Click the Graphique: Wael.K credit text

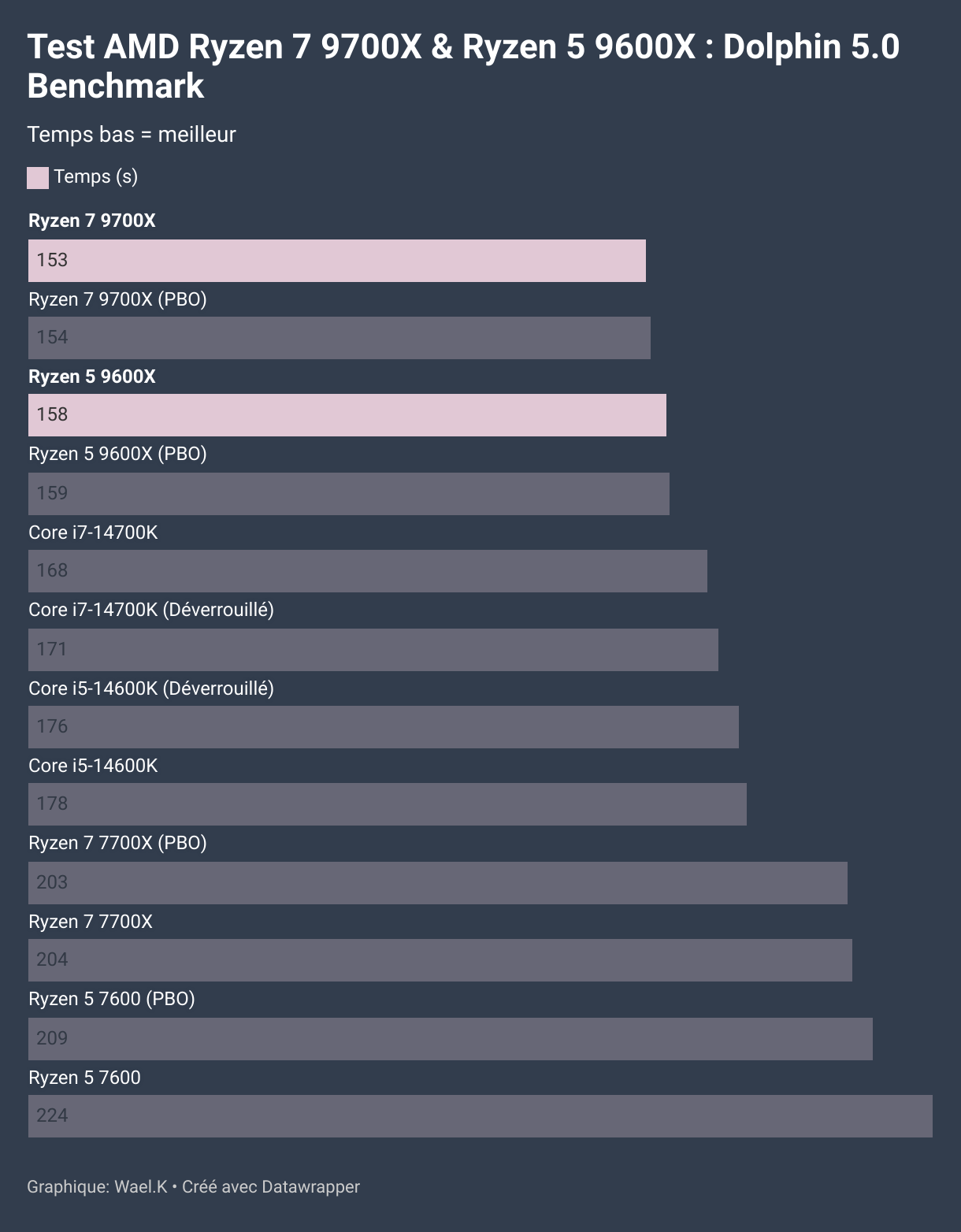point(97,1187)
